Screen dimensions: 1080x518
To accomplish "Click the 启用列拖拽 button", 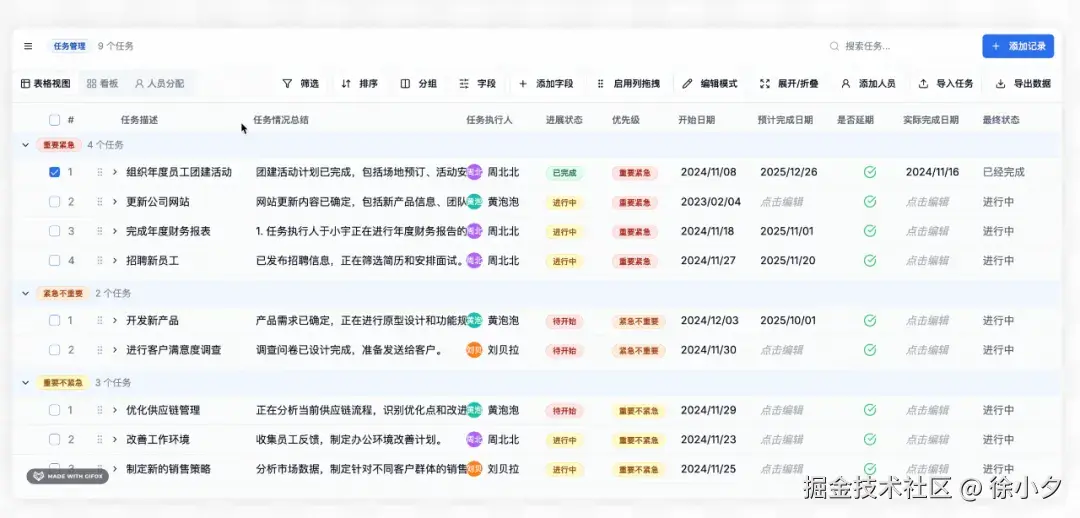I will (x=628, y=83).
